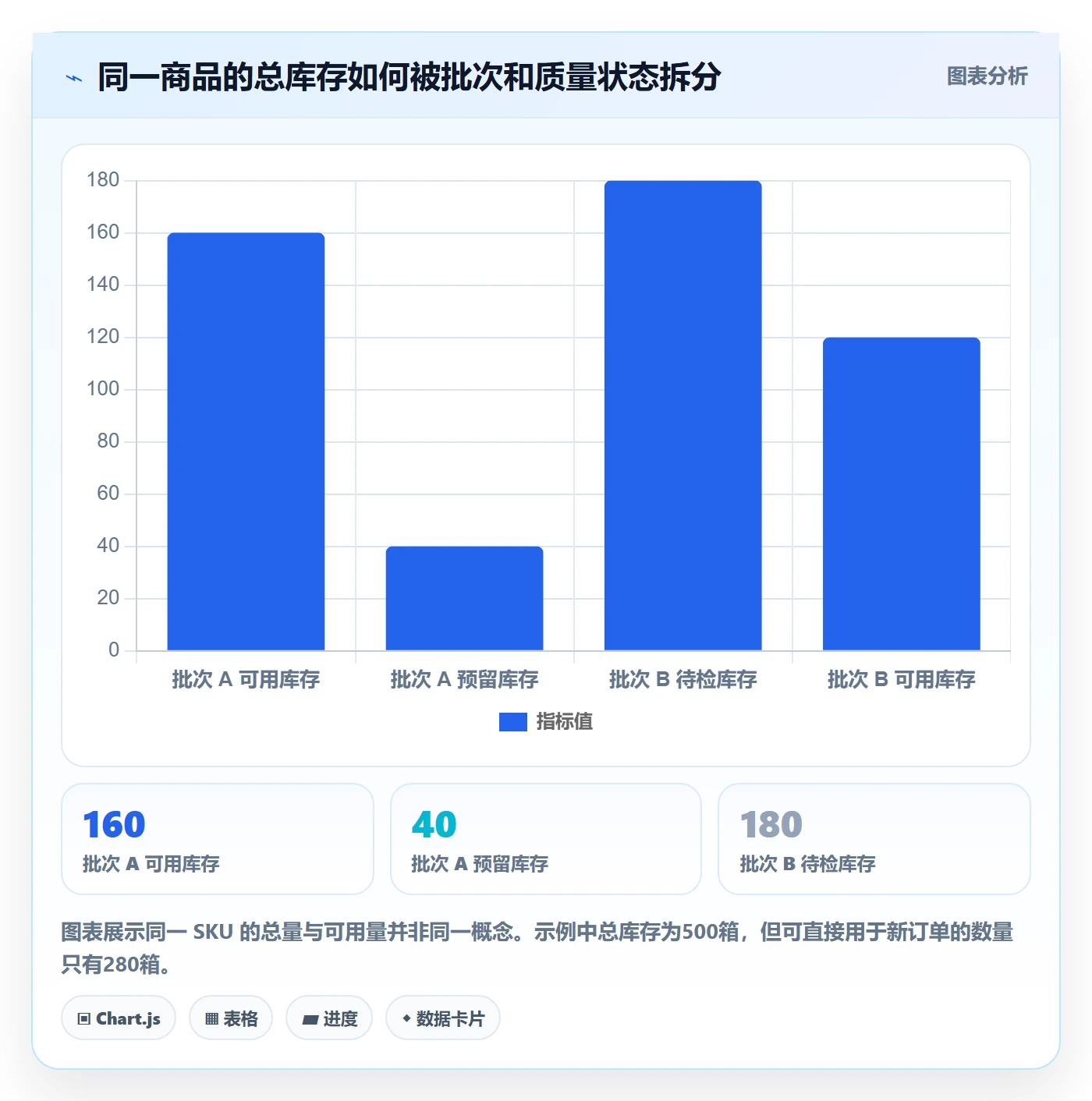Click the 100 y-axis tick label

(x=103, y=389)
